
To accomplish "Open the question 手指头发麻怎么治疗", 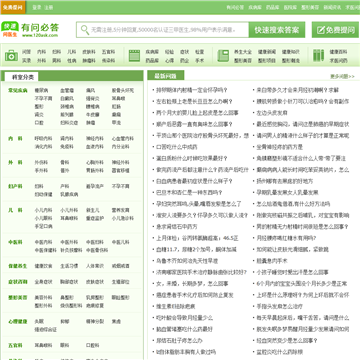I will coord(279,306).
